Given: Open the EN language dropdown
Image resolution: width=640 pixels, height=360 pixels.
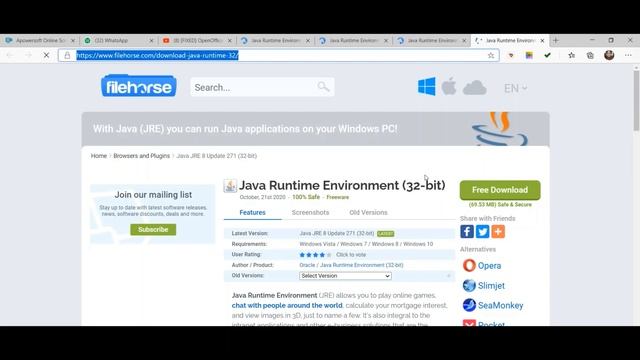Looking at the screenshot, I should [515, 88].
